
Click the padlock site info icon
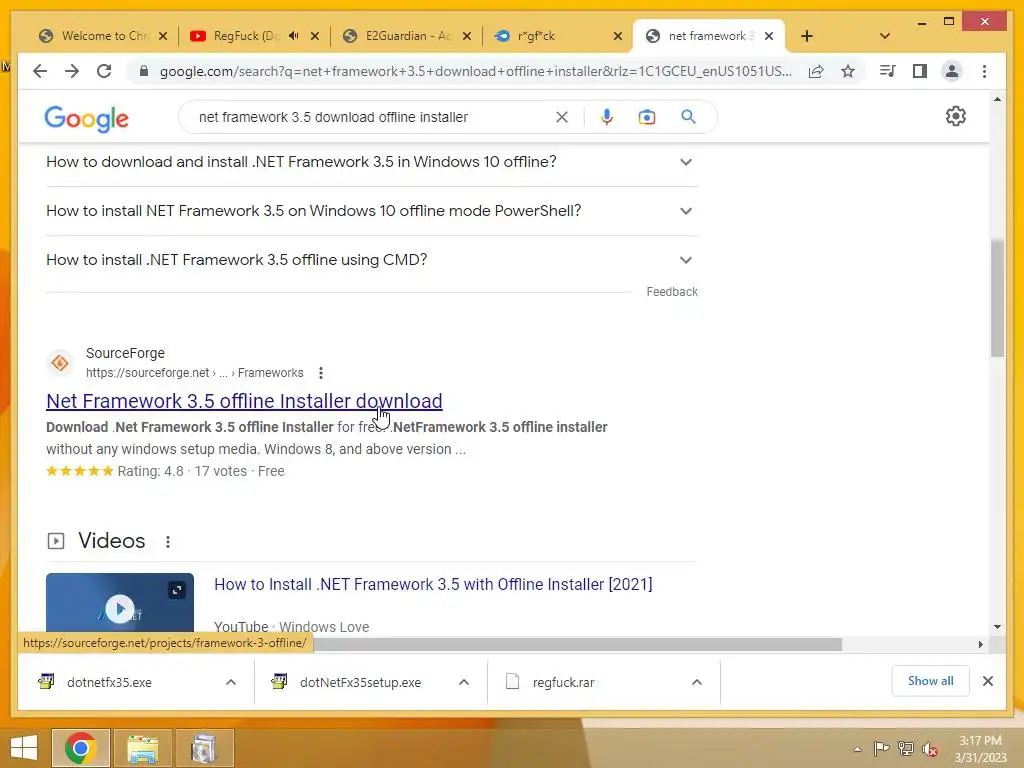(x=144, y=71)
